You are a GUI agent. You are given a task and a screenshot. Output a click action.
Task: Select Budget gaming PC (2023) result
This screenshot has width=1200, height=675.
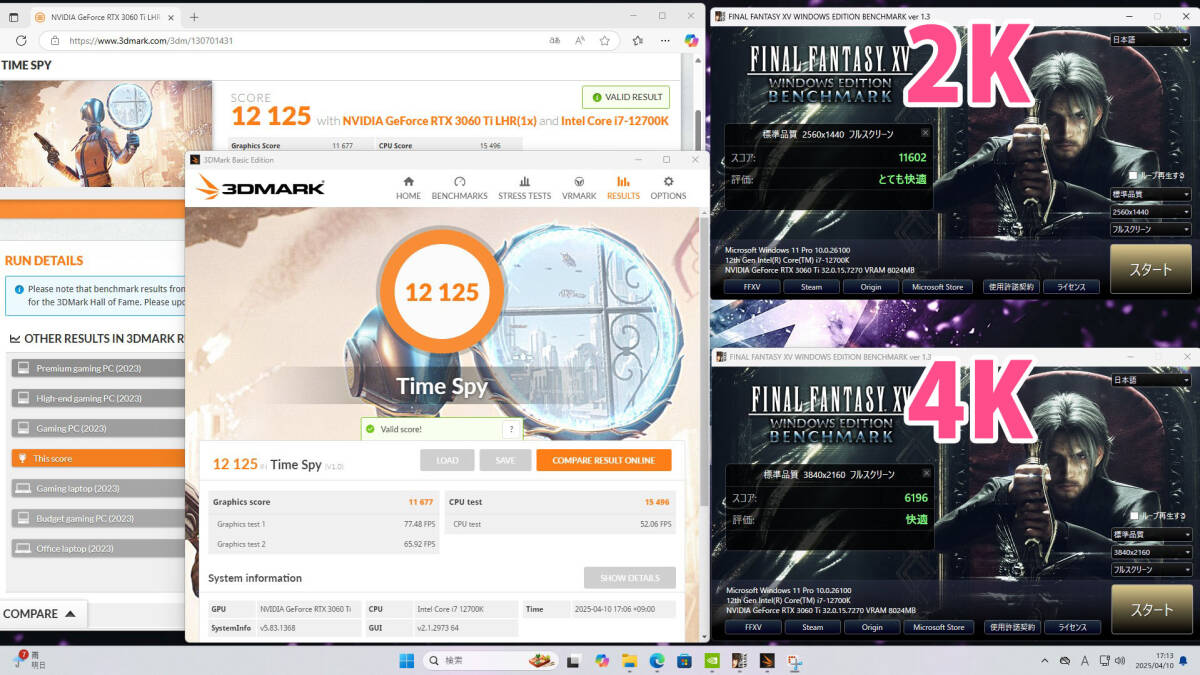click(x=98, y=518)
